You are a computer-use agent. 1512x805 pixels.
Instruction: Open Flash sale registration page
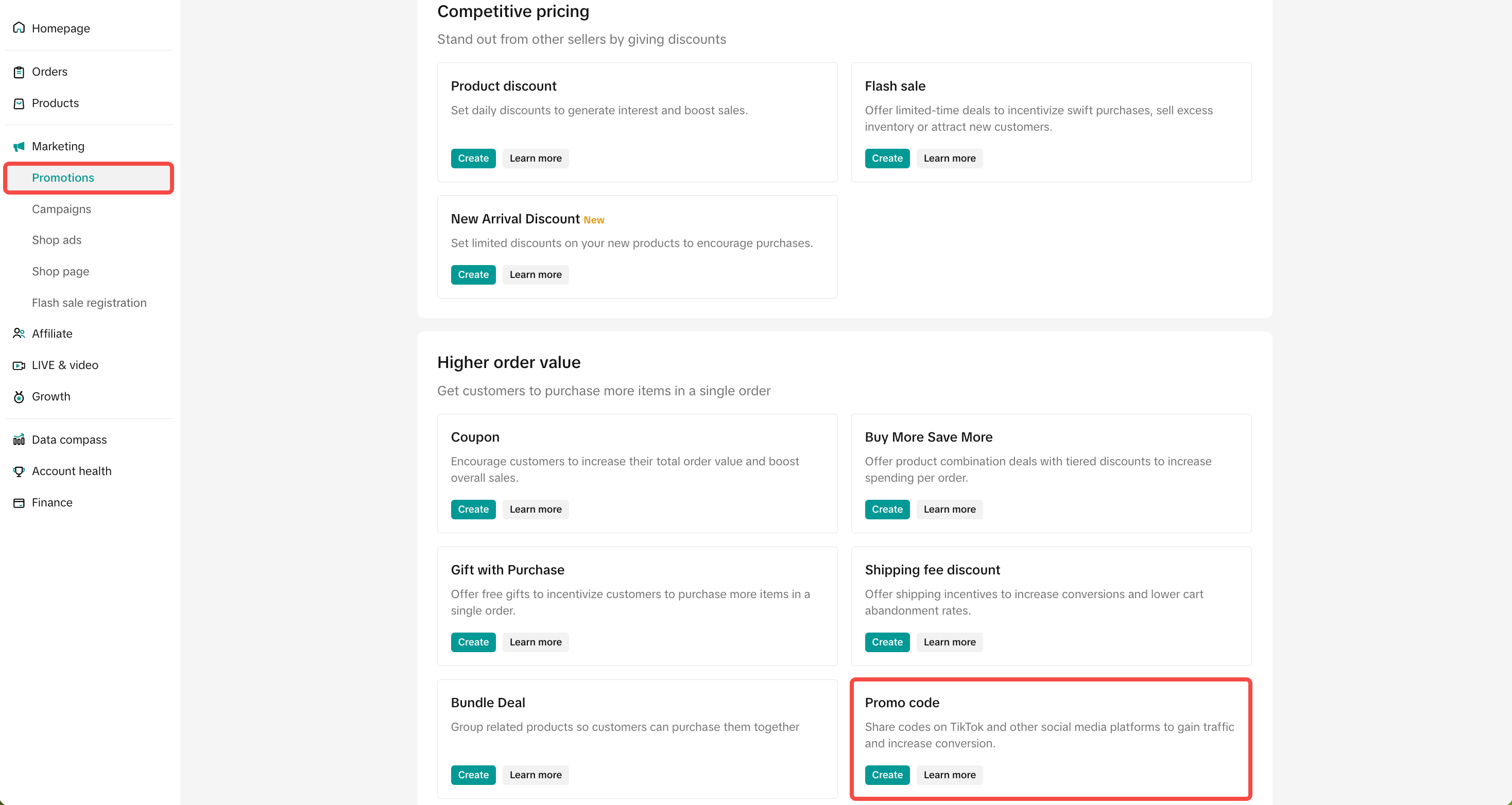89,303
